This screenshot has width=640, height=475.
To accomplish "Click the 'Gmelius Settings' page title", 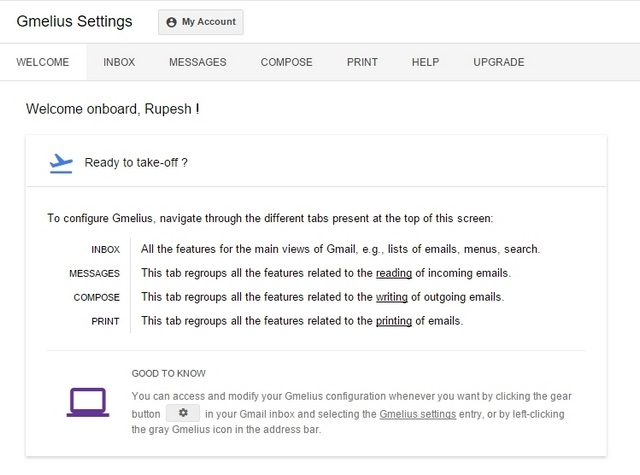I will (x=74, y=21).
